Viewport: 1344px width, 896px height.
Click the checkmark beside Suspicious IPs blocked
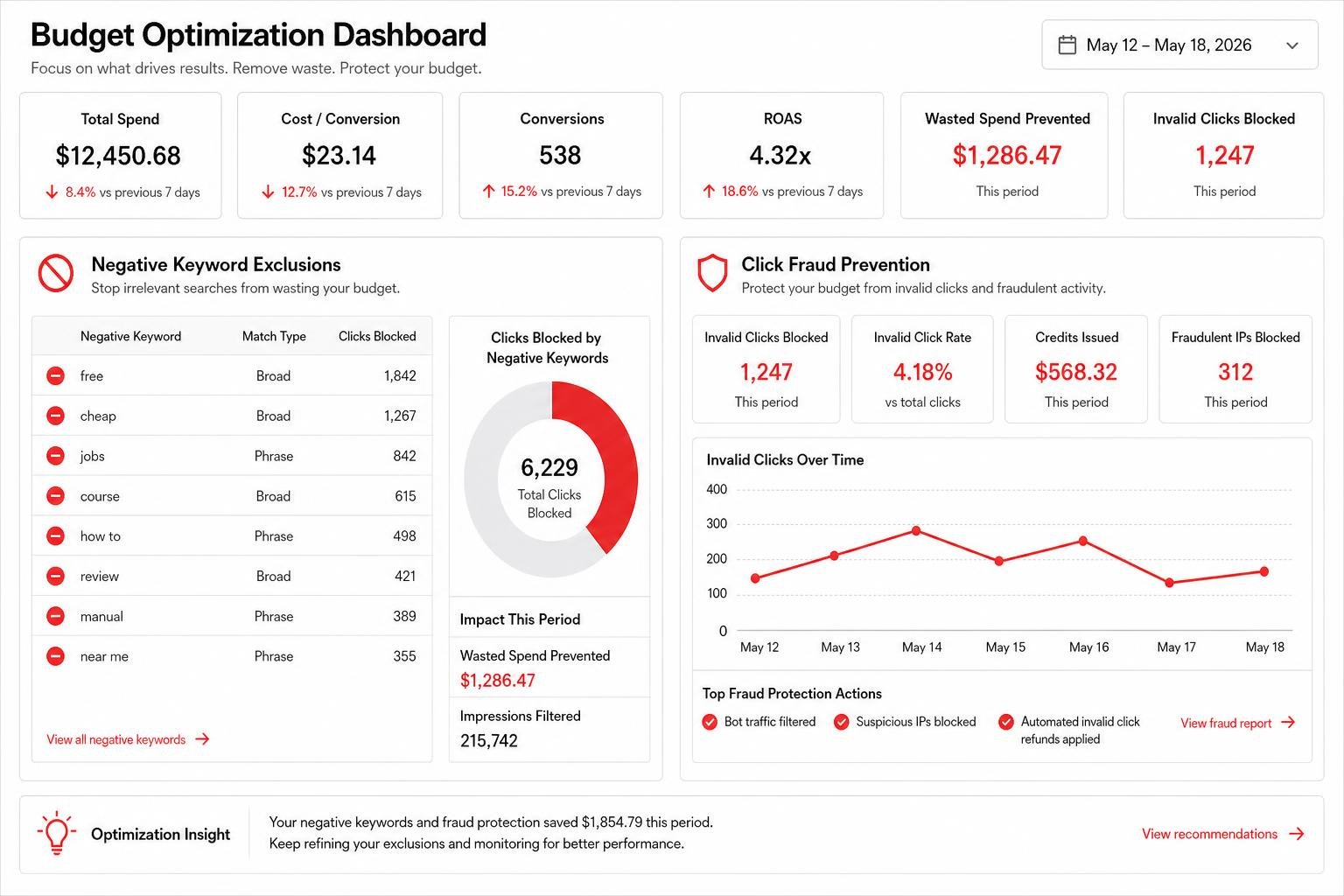[841, 722]
